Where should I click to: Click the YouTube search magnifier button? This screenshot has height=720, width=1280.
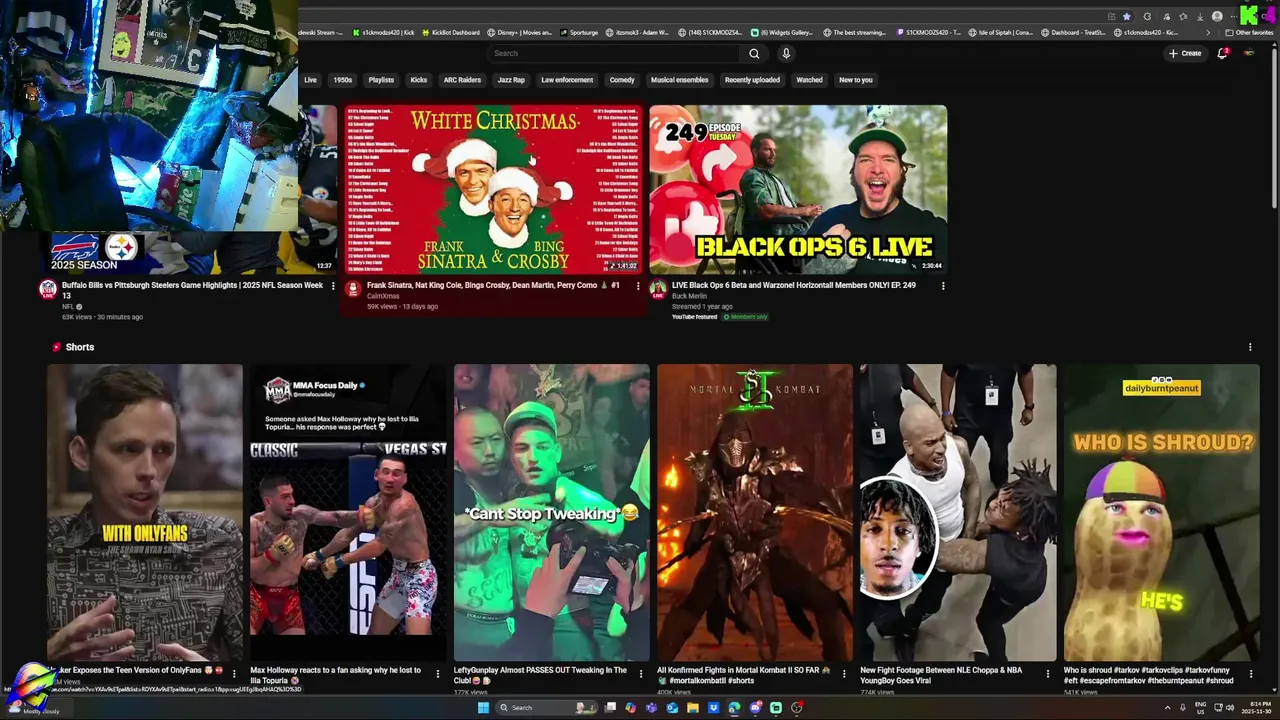point(754,53)
